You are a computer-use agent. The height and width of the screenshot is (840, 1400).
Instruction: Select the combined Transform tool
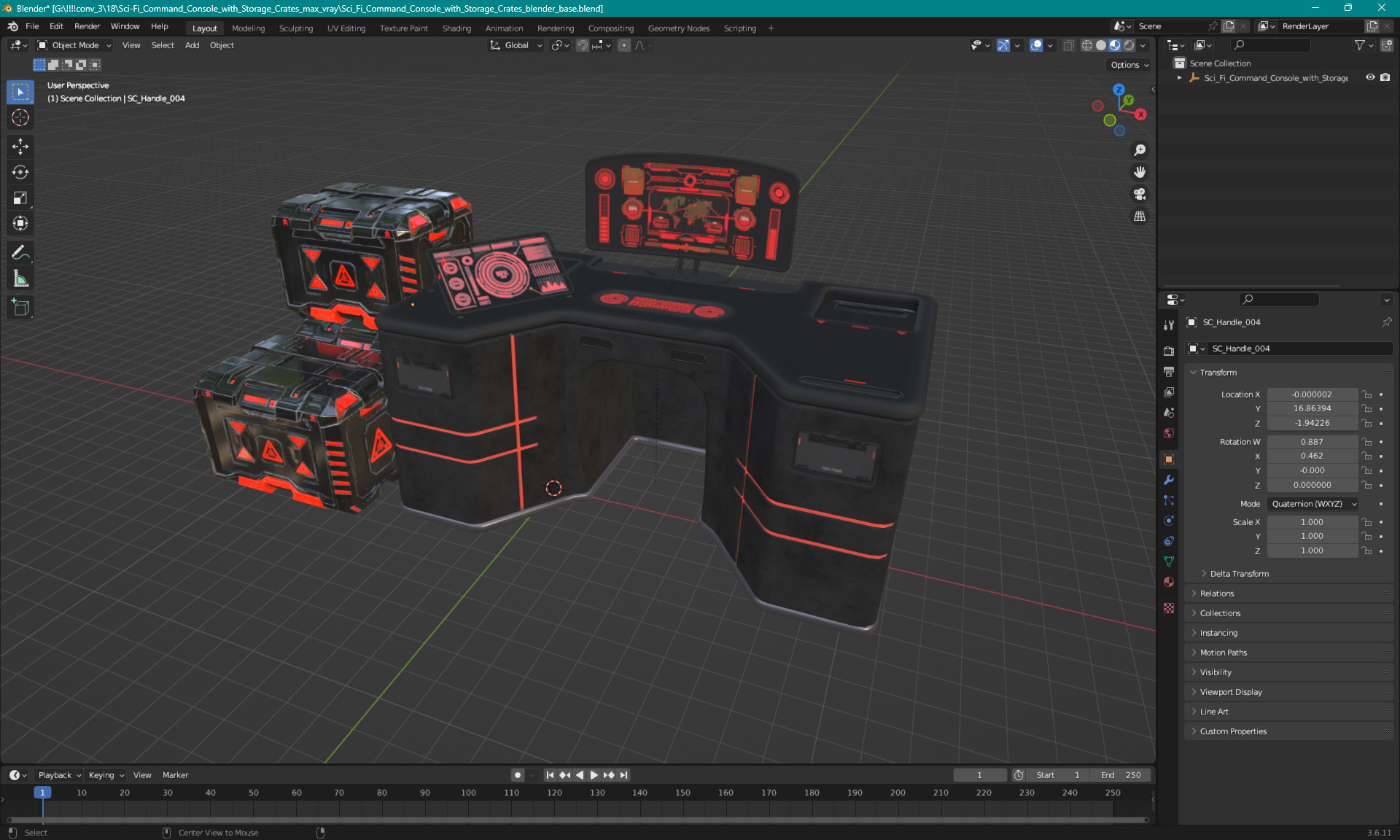tap(20, 223)
